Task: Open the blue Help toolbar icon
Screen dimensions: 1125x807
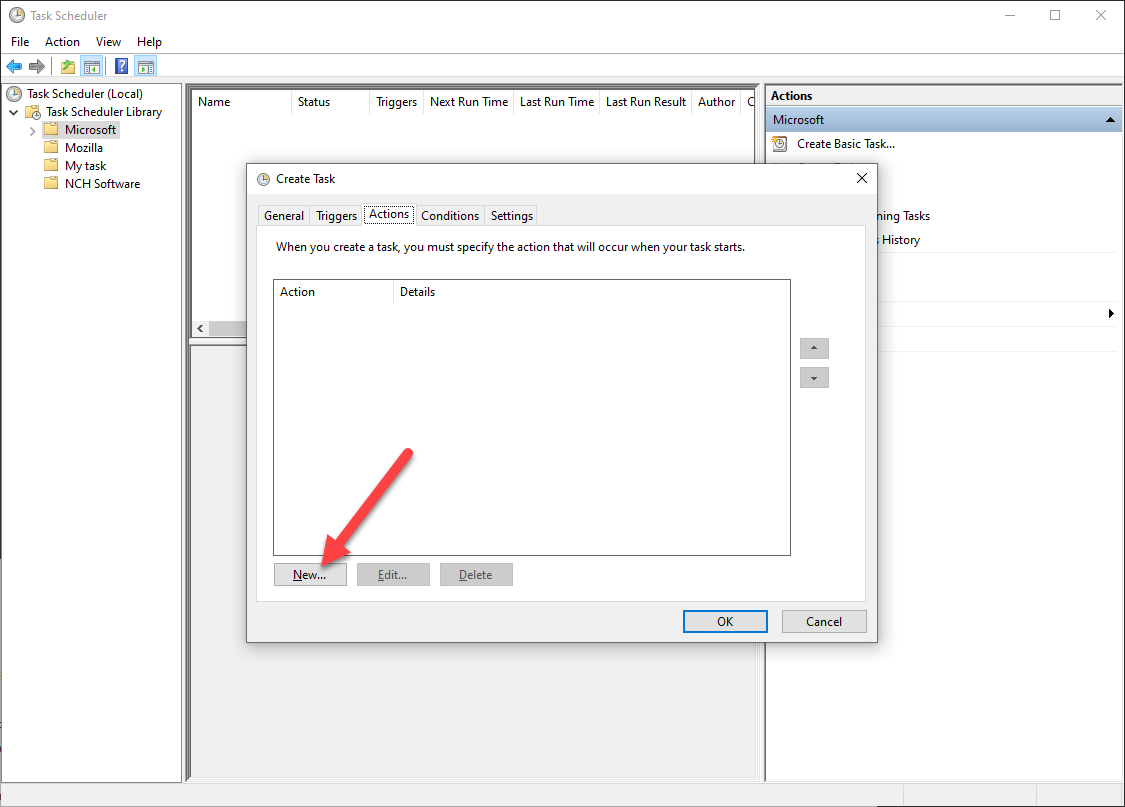Action: pyautogui.click(x=122, y=67)
